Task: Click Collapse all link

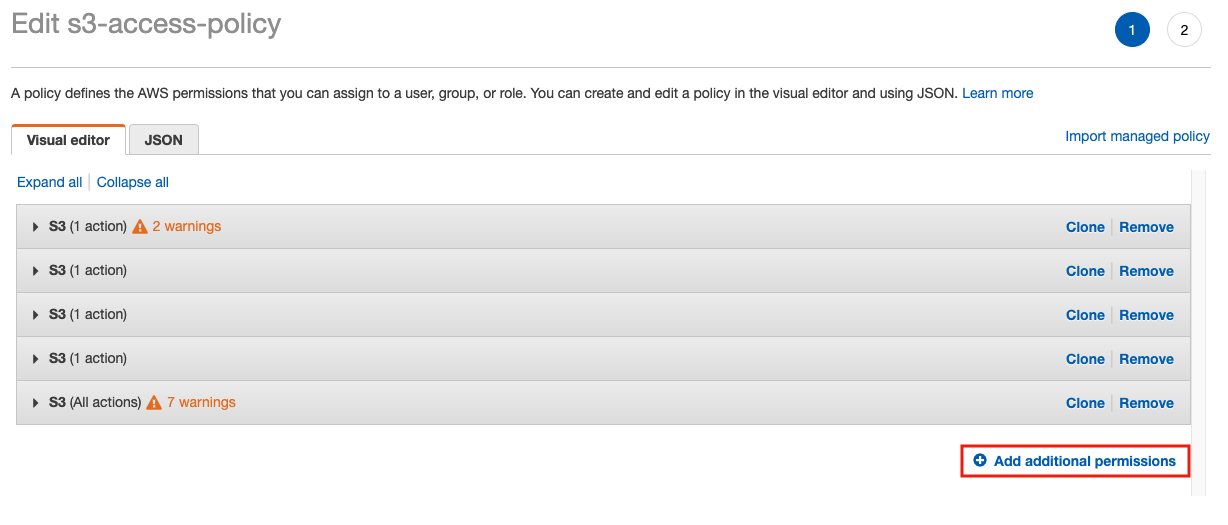Action: coord(133,182)
